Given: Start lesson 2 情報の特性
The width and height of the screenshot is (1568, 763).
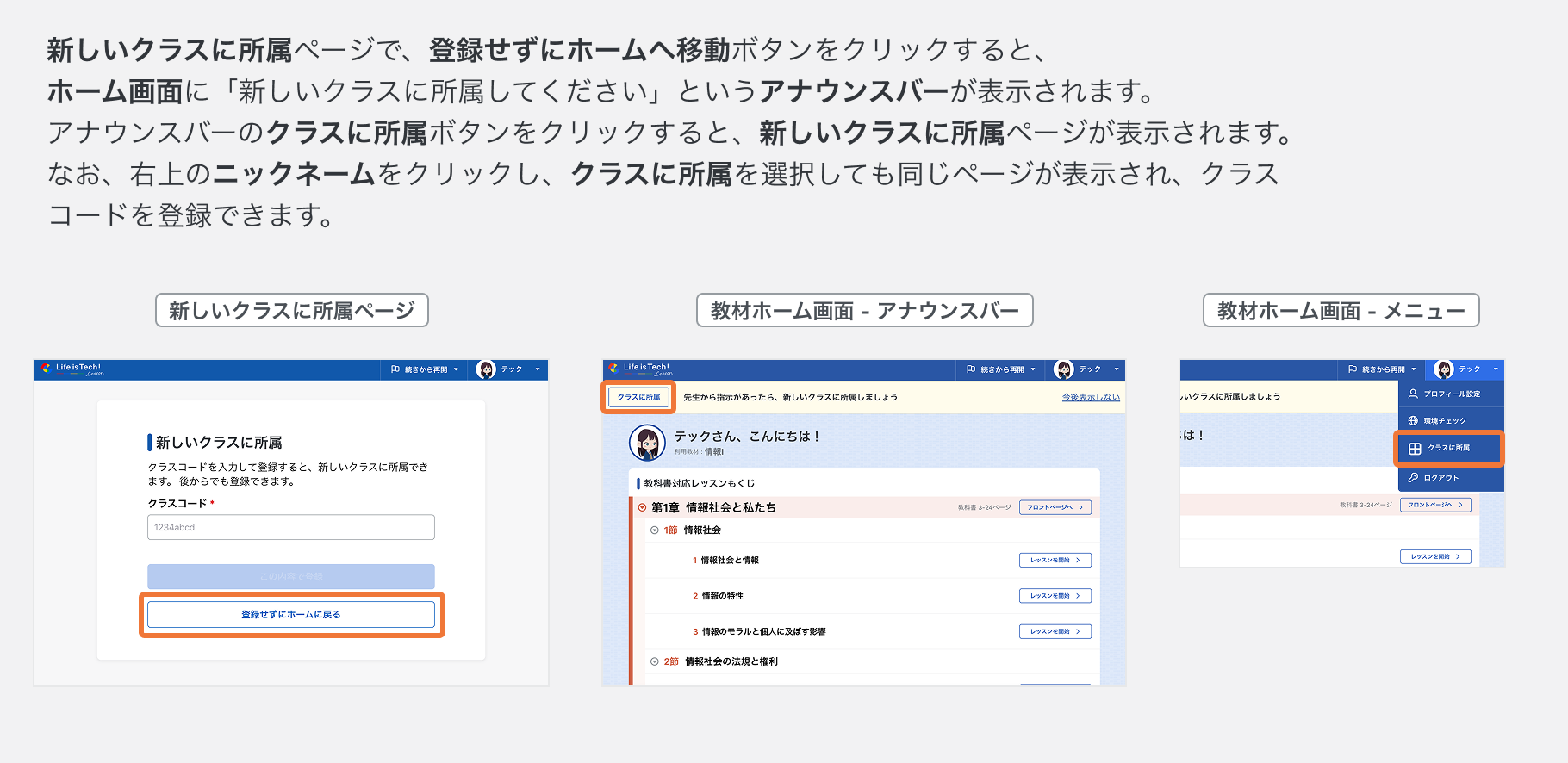Looking at the screenshot, I should [x=1055, y=595].
